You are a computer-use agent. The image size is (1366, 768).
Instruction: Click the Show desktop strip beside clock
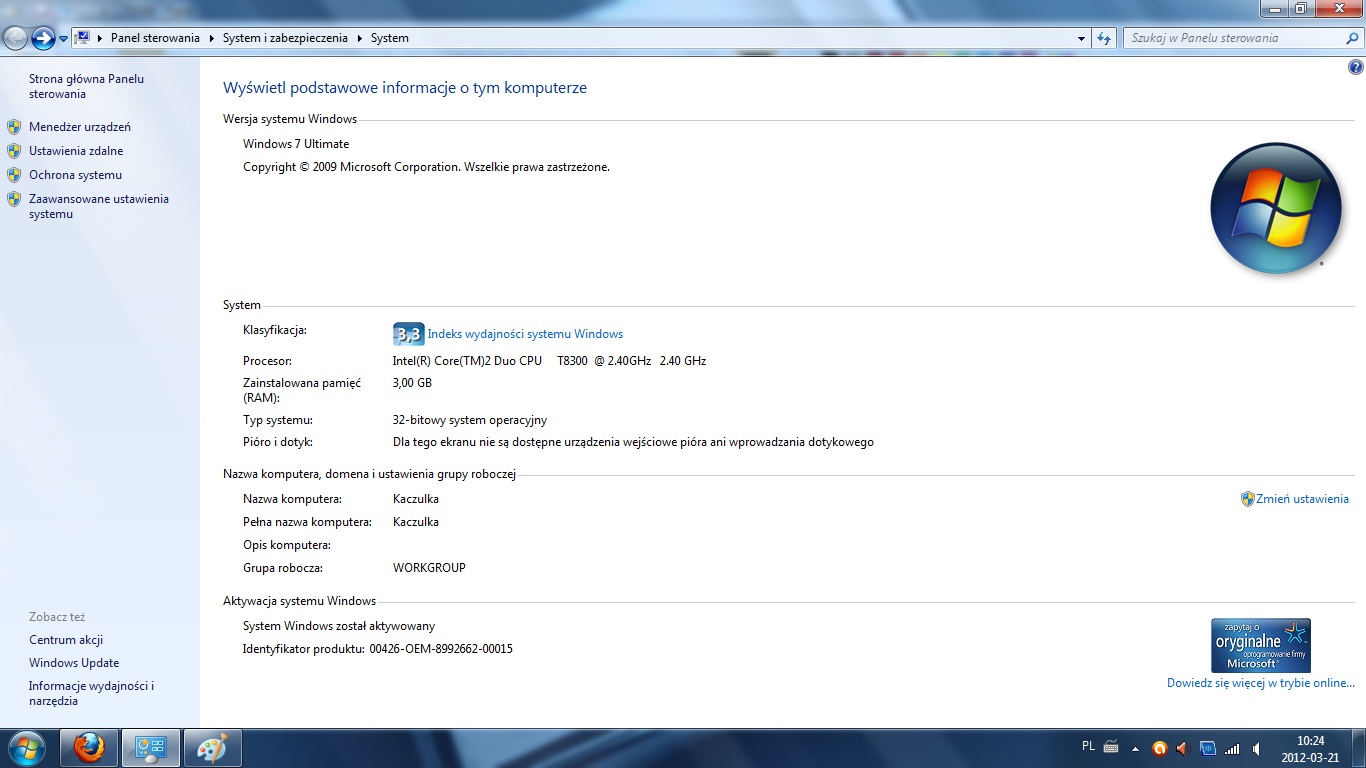point(1358,748)
